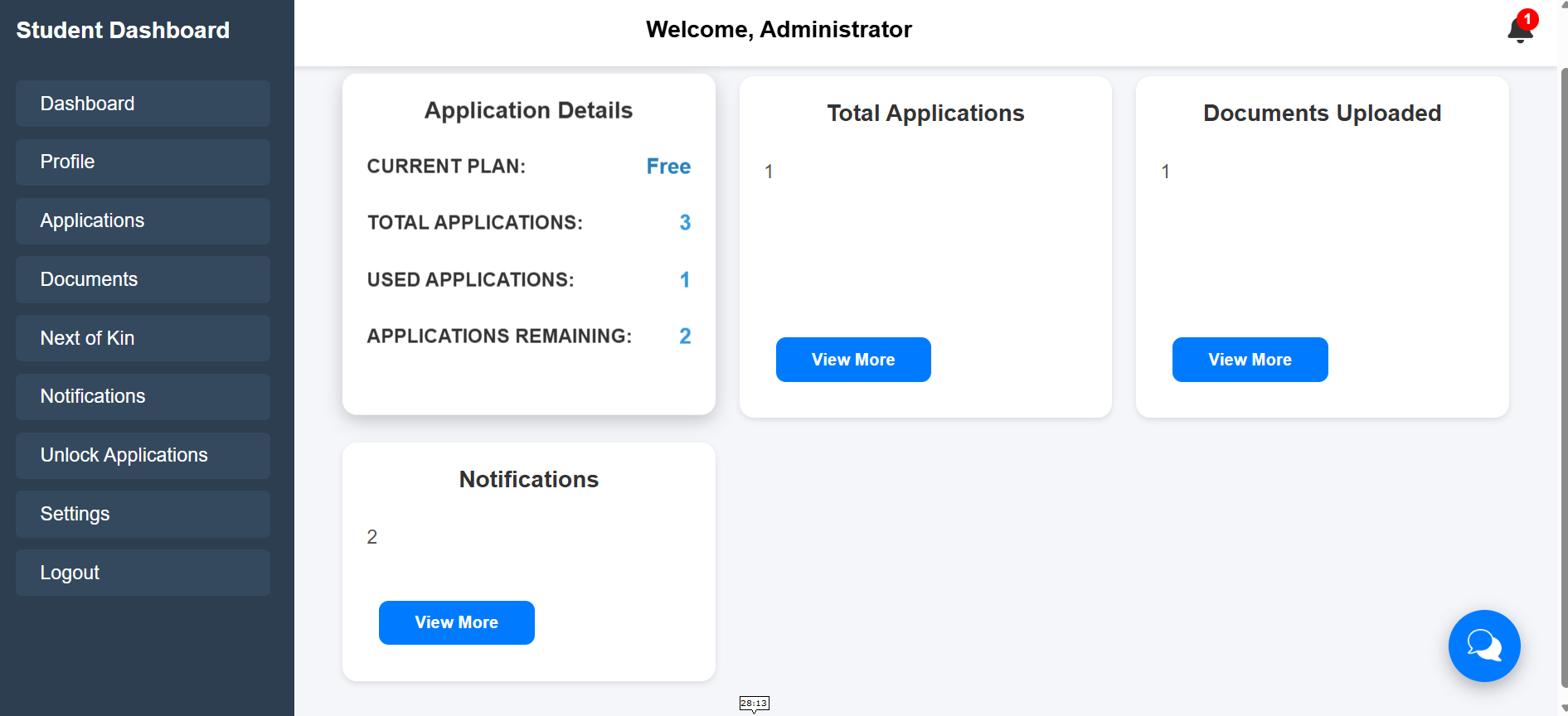The height and width of the screenshot is (716, 1568).
Task: Click the Welcome, Administrator heading
Action: [x=779, y=30]
